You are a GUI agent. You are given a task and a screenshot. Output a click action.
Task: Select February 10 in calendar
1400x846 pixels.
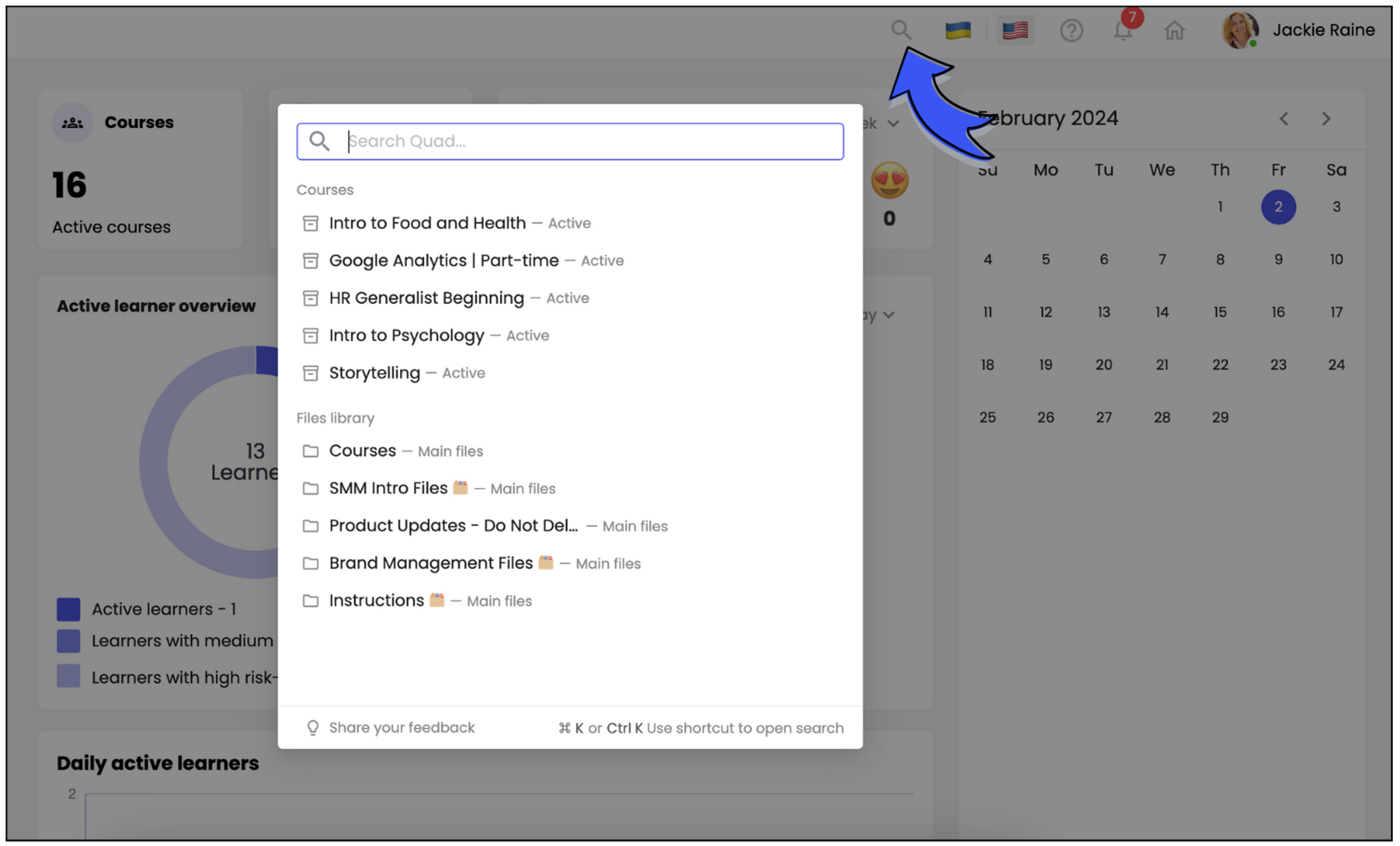[x=1336, y=260]
